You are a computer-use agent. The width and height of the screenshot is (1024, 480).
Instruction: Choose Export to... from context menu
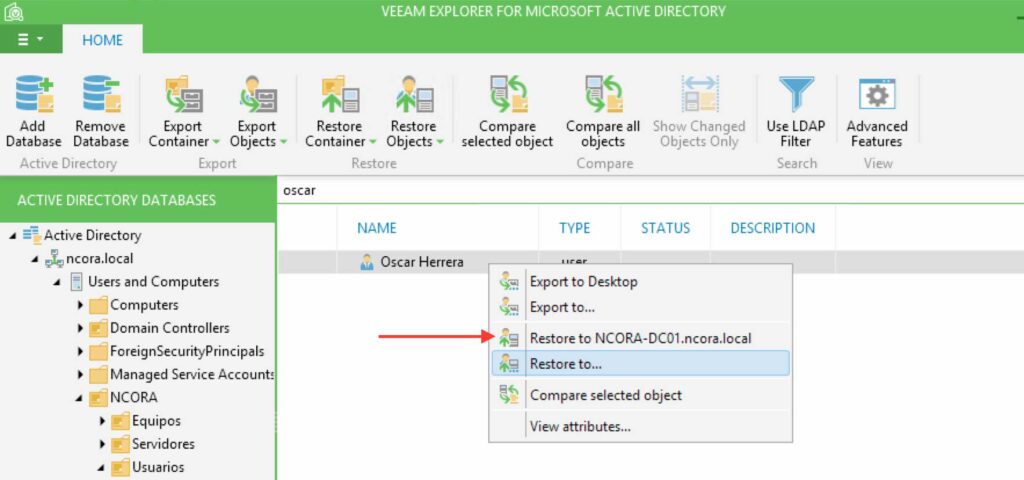(x=640, y=307)
